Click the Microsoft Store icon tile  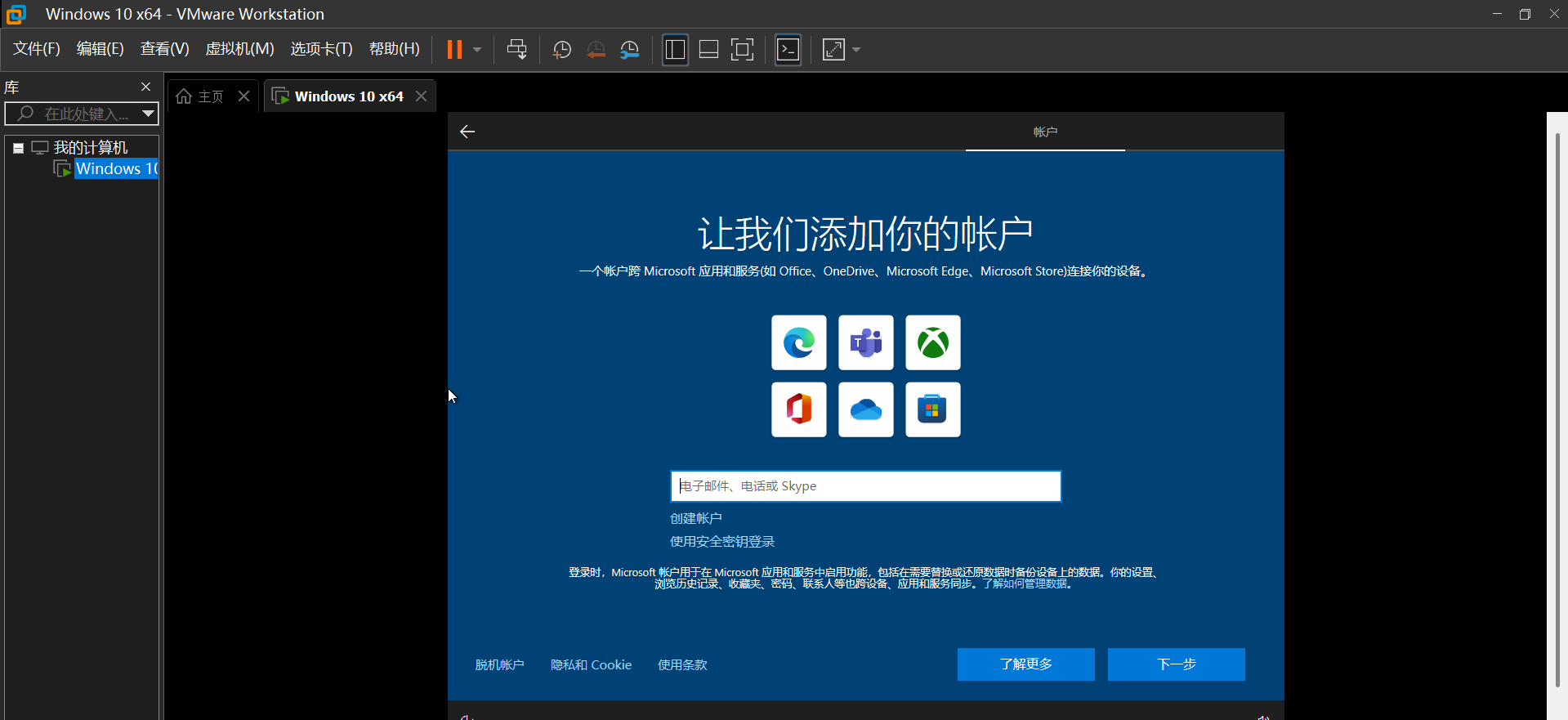933,409
